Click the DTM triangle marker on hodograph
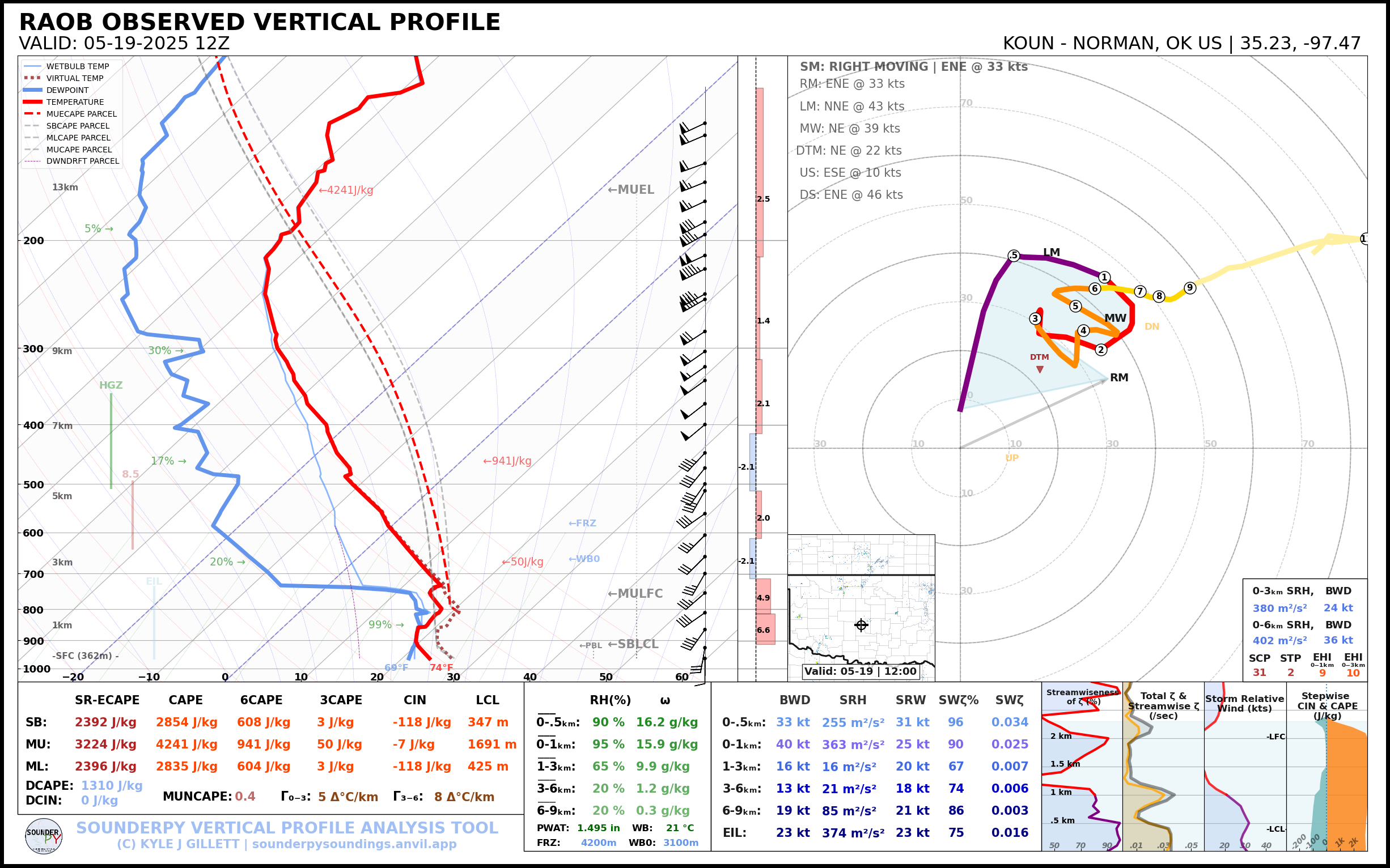Viewport: 1390px width, 868px height. 1040,369
